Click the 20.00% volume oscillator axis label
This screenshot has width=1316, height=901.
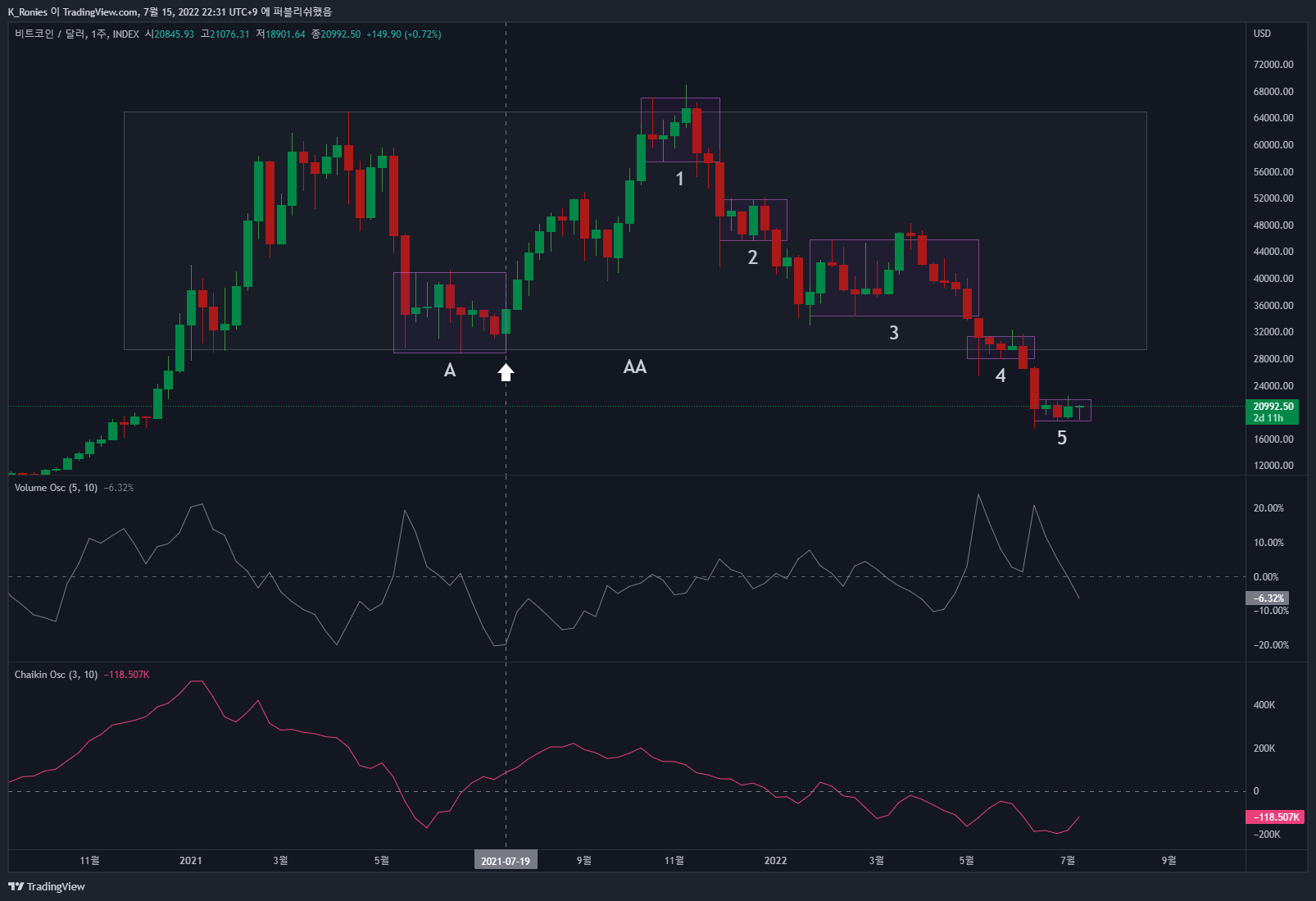click(x=1268, y=508)
